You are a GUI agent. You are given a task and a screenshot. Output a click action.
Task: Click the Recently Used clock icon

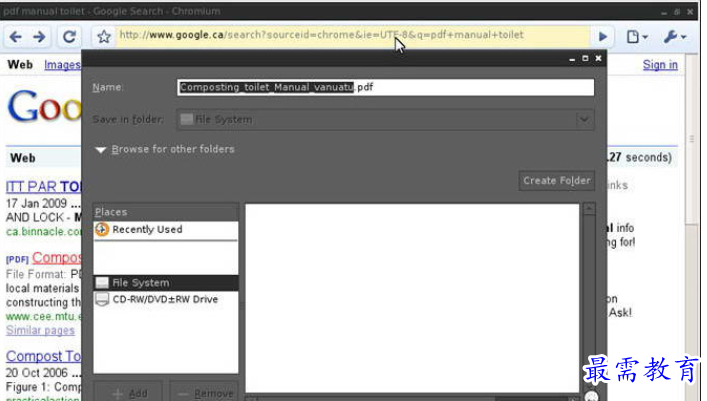[102, 230]
